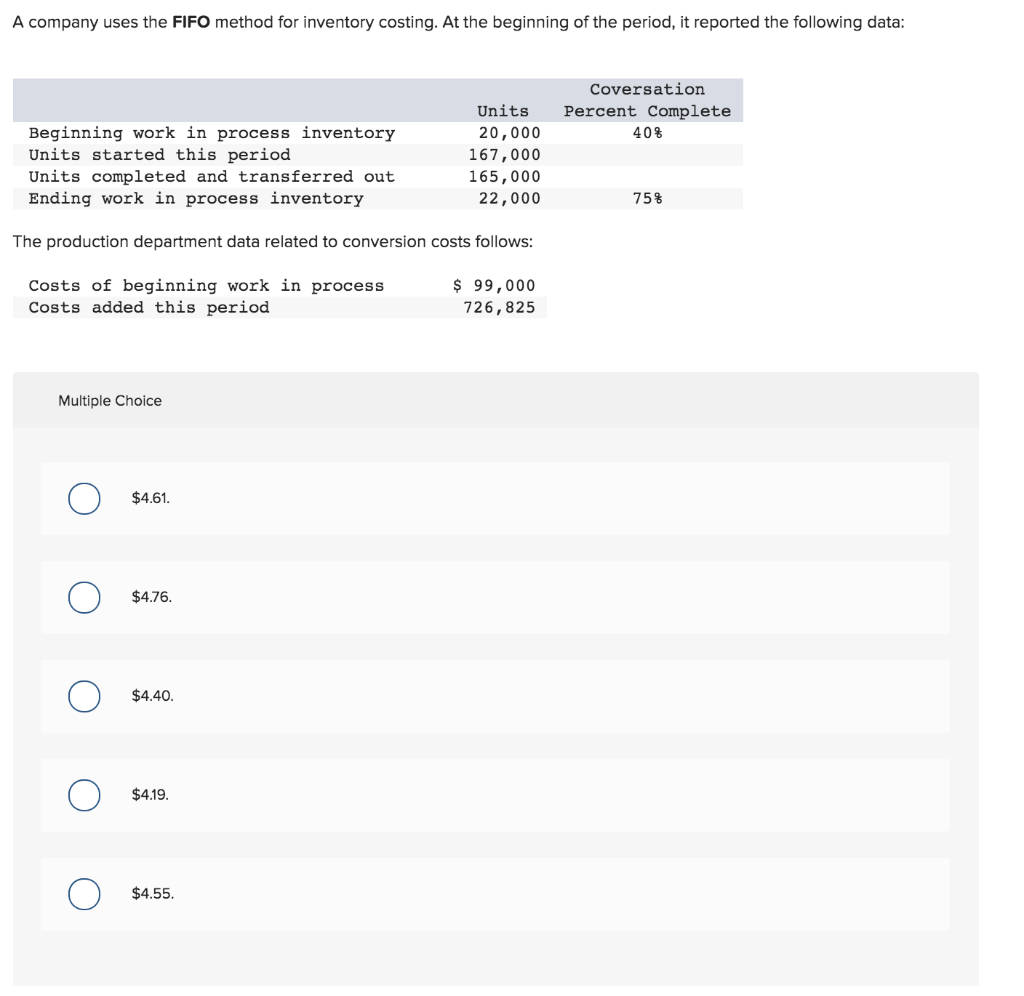Select the $4.76 answer radio button
Image resolution: width=1024 pixels, height=996 pixels.
84,597
